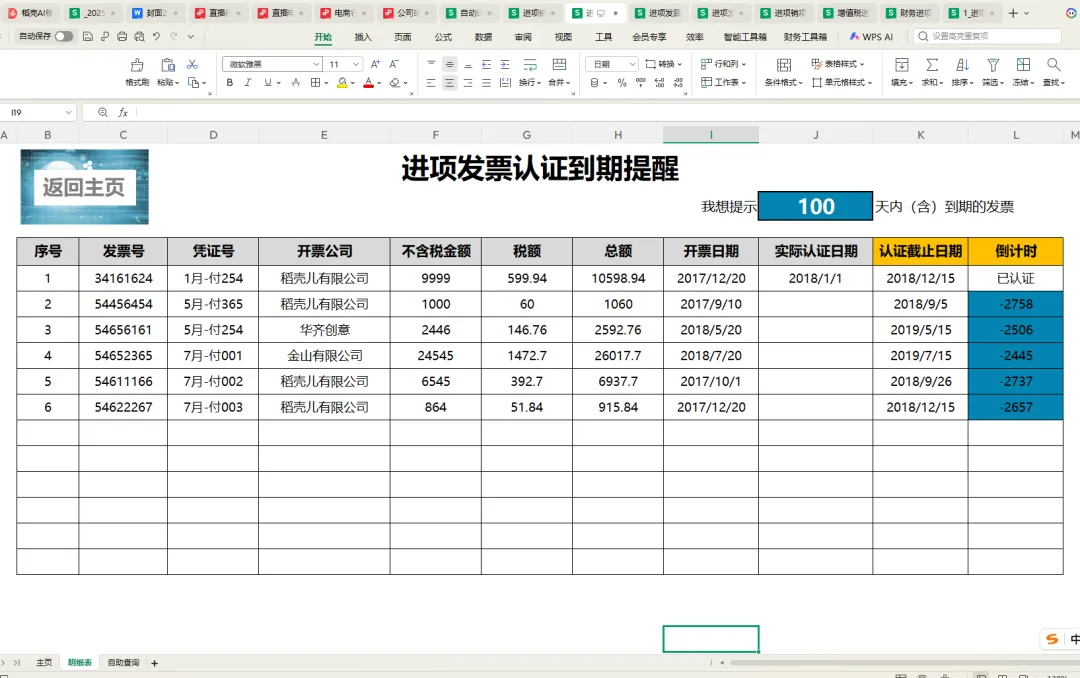Select align-top icon
The image size is (1080, 678).
[431, 64]
